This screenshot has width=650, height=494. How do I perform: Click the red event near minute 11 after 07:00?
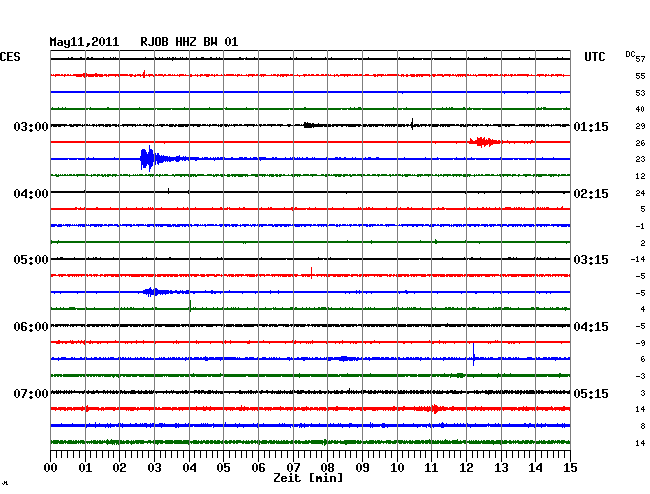click(x=435, y=409)
